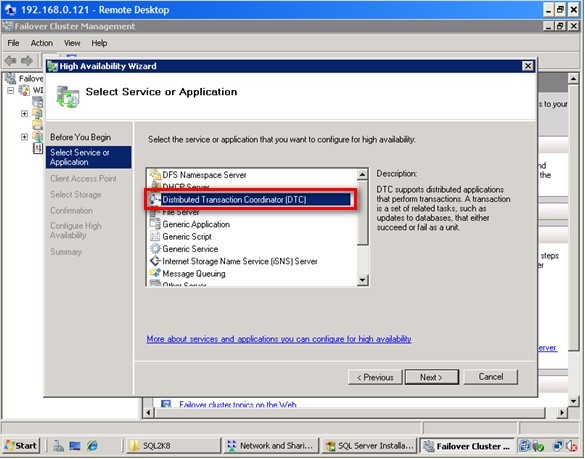
Task: Select Generic Script list entry
Action: coord(187,237)
